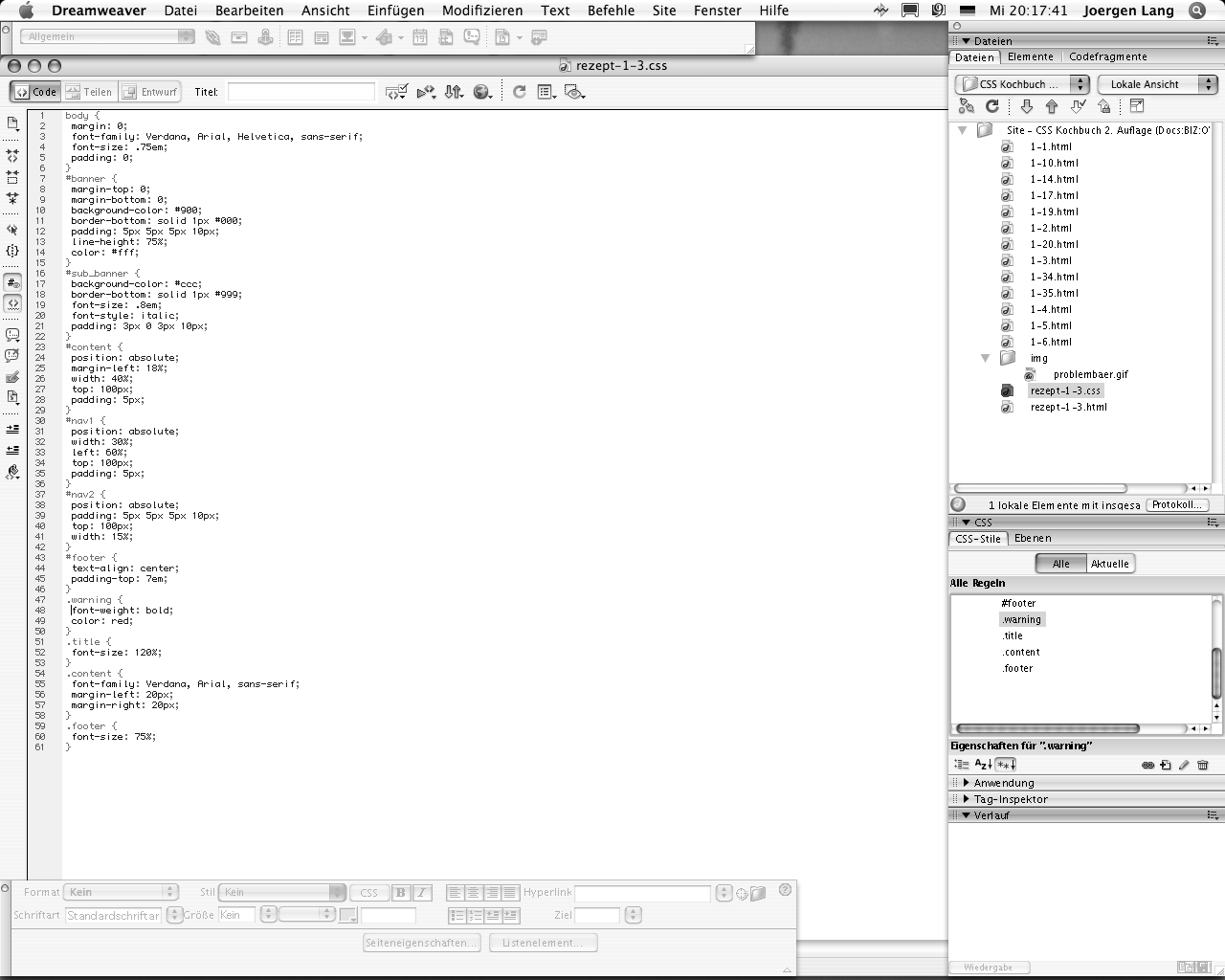Select the .title CSS rule
The width and height of the screenshot is (1225, 980).
tap(1013, 635)
